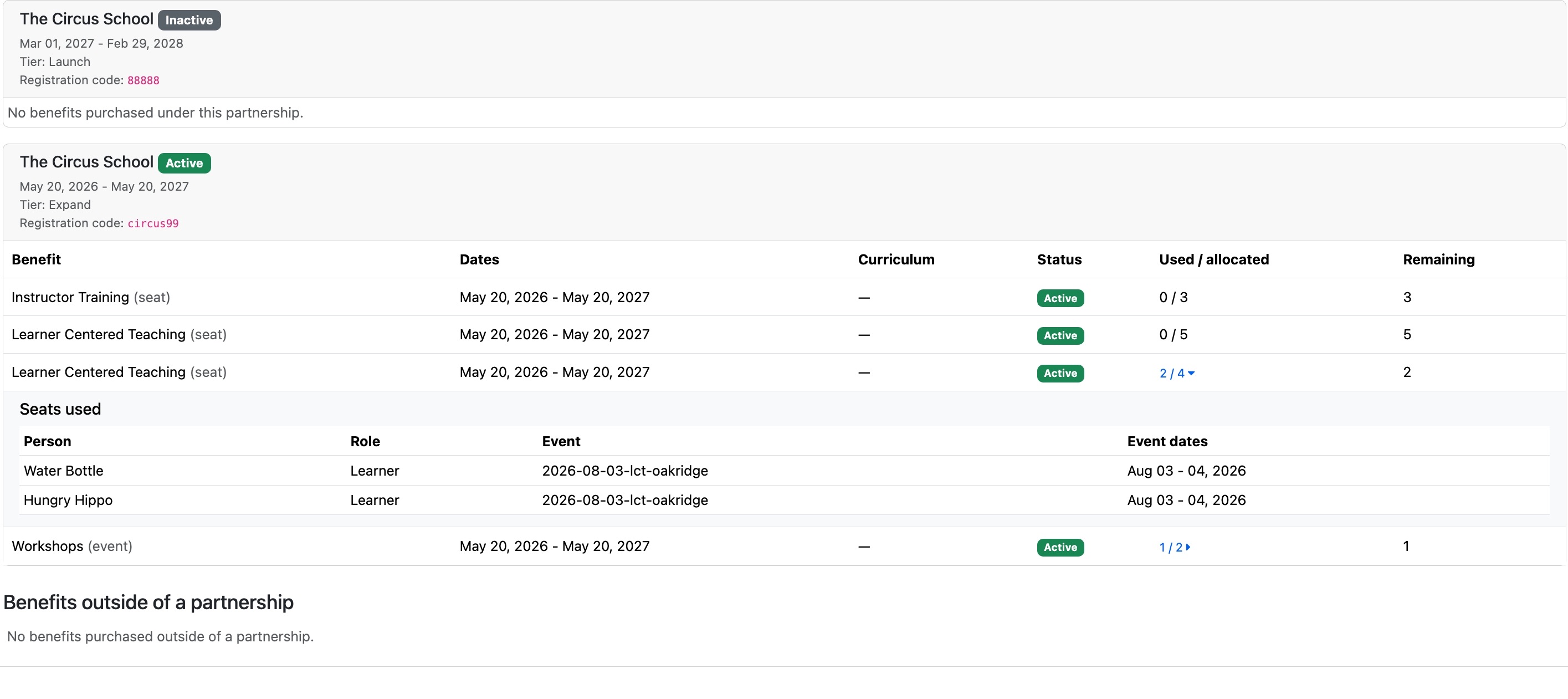Viewport: 1568px width, 699px height.
Task: Click Benefits outside of a partnership heading
Action: point(148,602)
